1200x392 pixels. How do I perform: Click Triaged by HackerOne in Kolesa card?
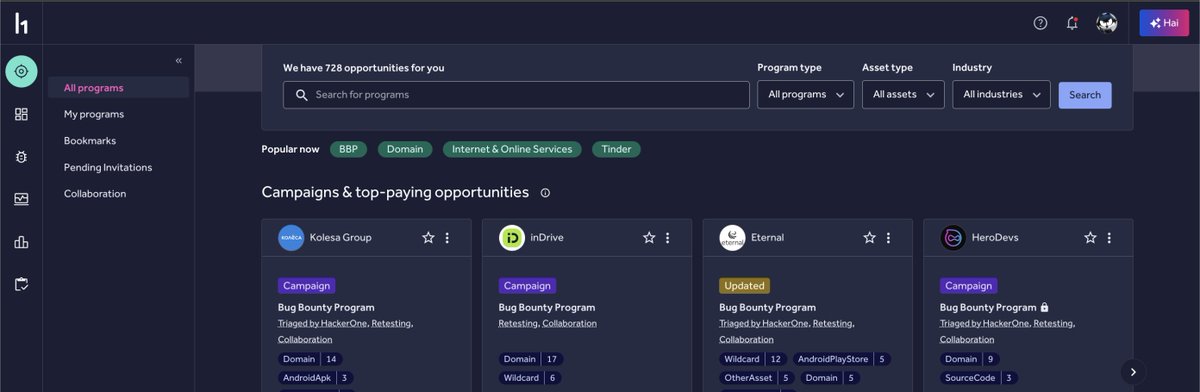coord(323,323)
